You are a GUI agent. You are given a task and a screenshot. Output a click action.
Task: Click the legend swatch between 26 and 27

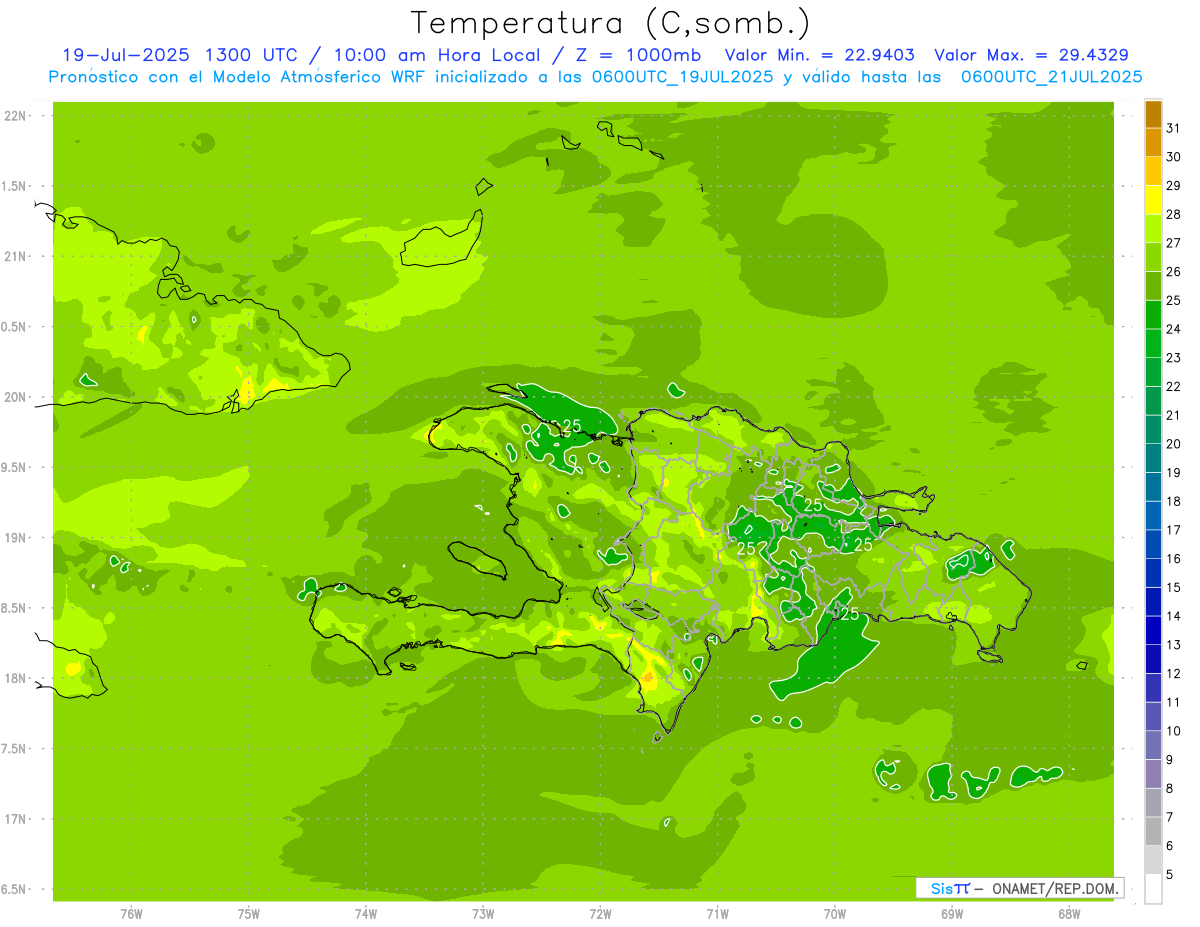click(1153, 257)
